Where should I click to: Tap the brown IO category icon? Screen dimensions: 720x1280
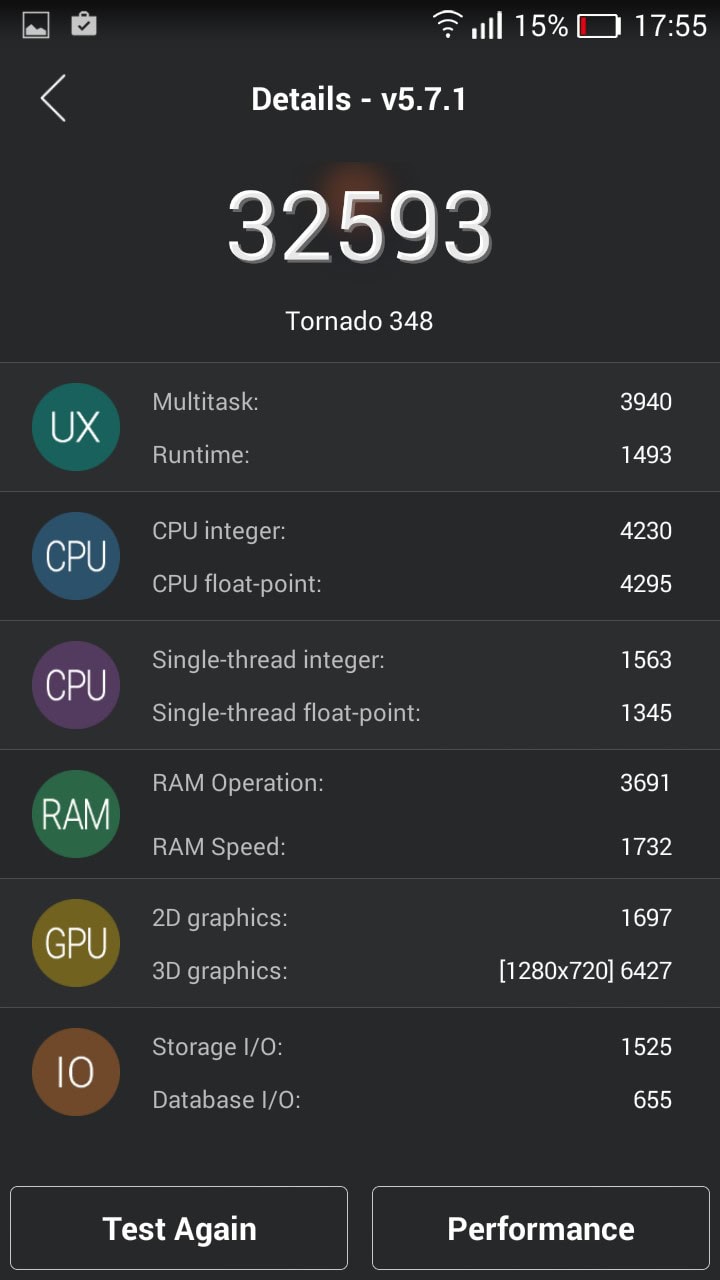click(76, 1072)
